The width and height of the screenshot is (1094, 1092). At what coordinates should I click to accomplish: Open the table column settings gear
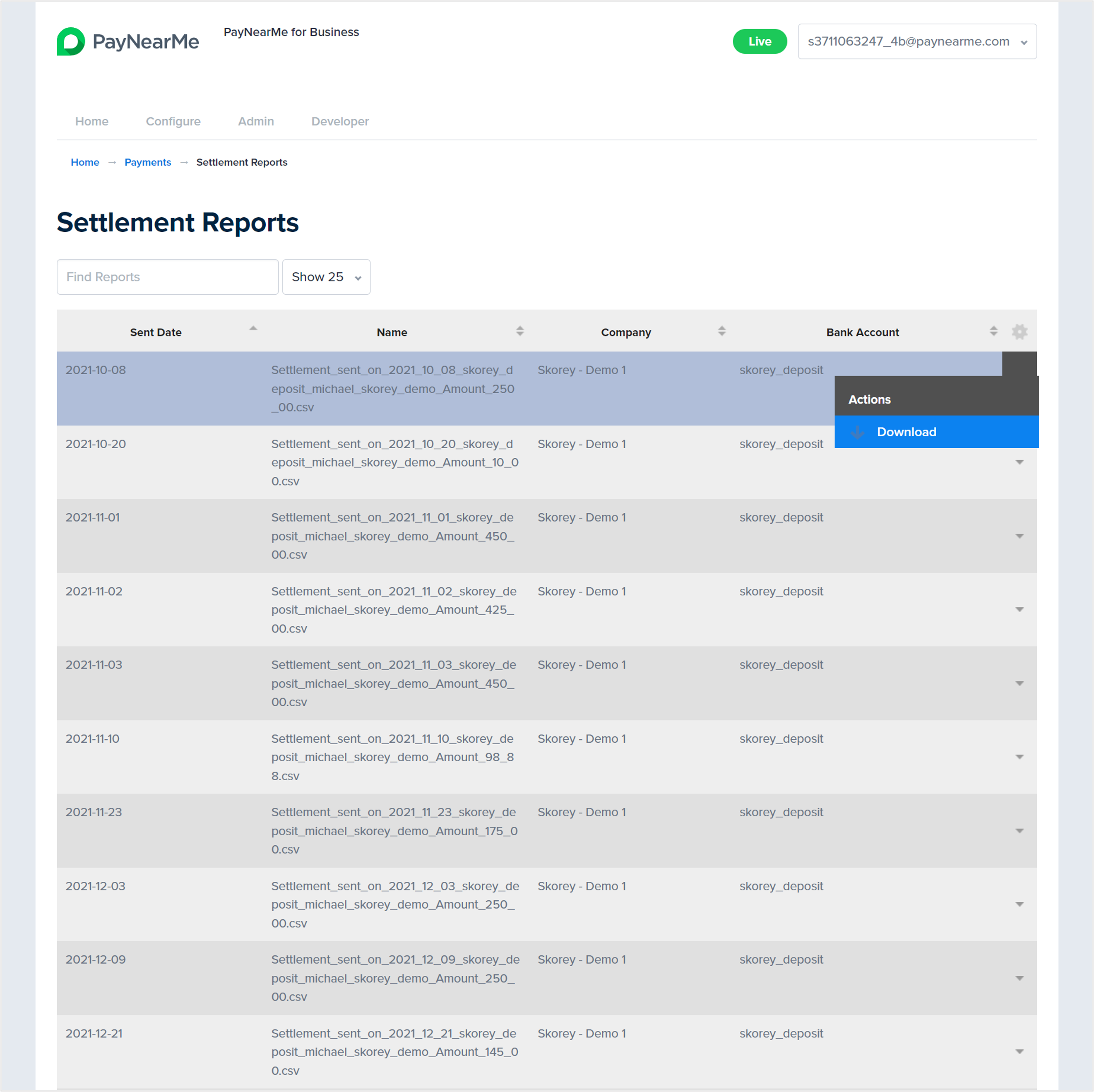[1019, 332]
